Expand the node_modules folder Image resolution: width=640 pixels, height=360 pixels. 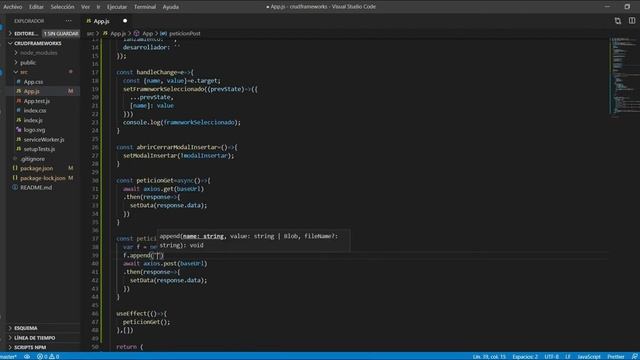pyautogui.click(x=39, y=53)
